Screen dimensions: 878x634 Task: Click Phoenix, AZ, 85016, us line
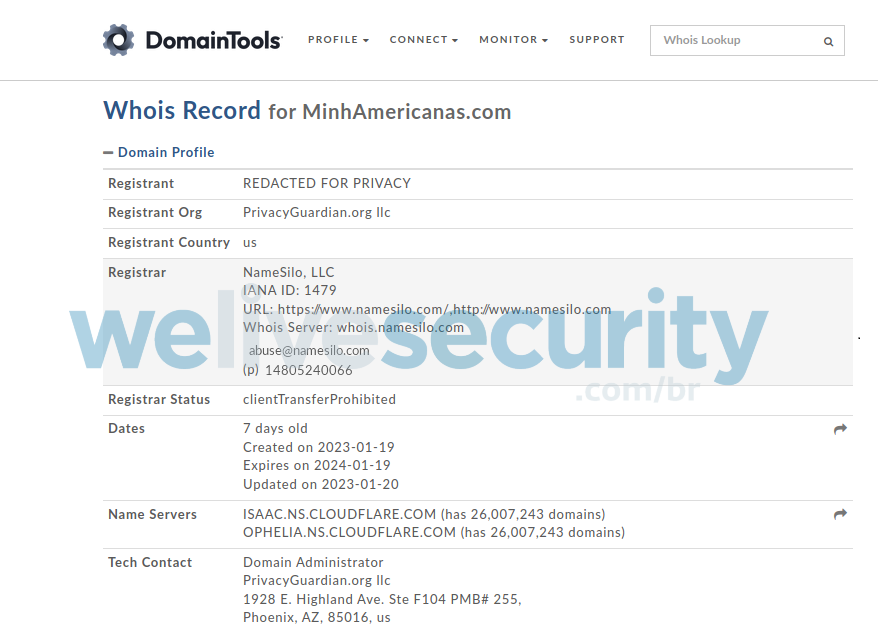pyautogui.click(x=316, y=617)
